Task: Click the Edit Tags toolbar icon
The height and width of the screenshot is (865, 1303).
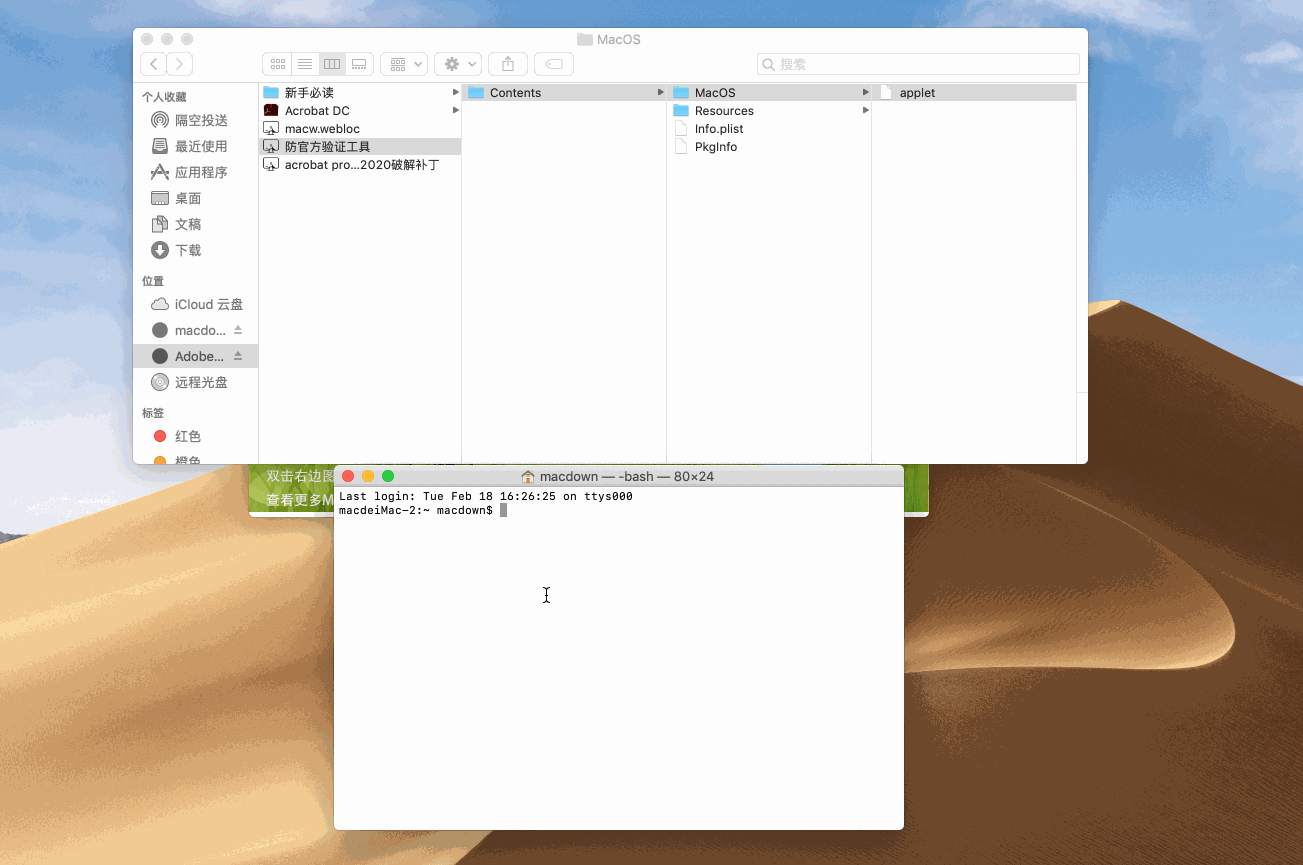Action: point(553,63)
